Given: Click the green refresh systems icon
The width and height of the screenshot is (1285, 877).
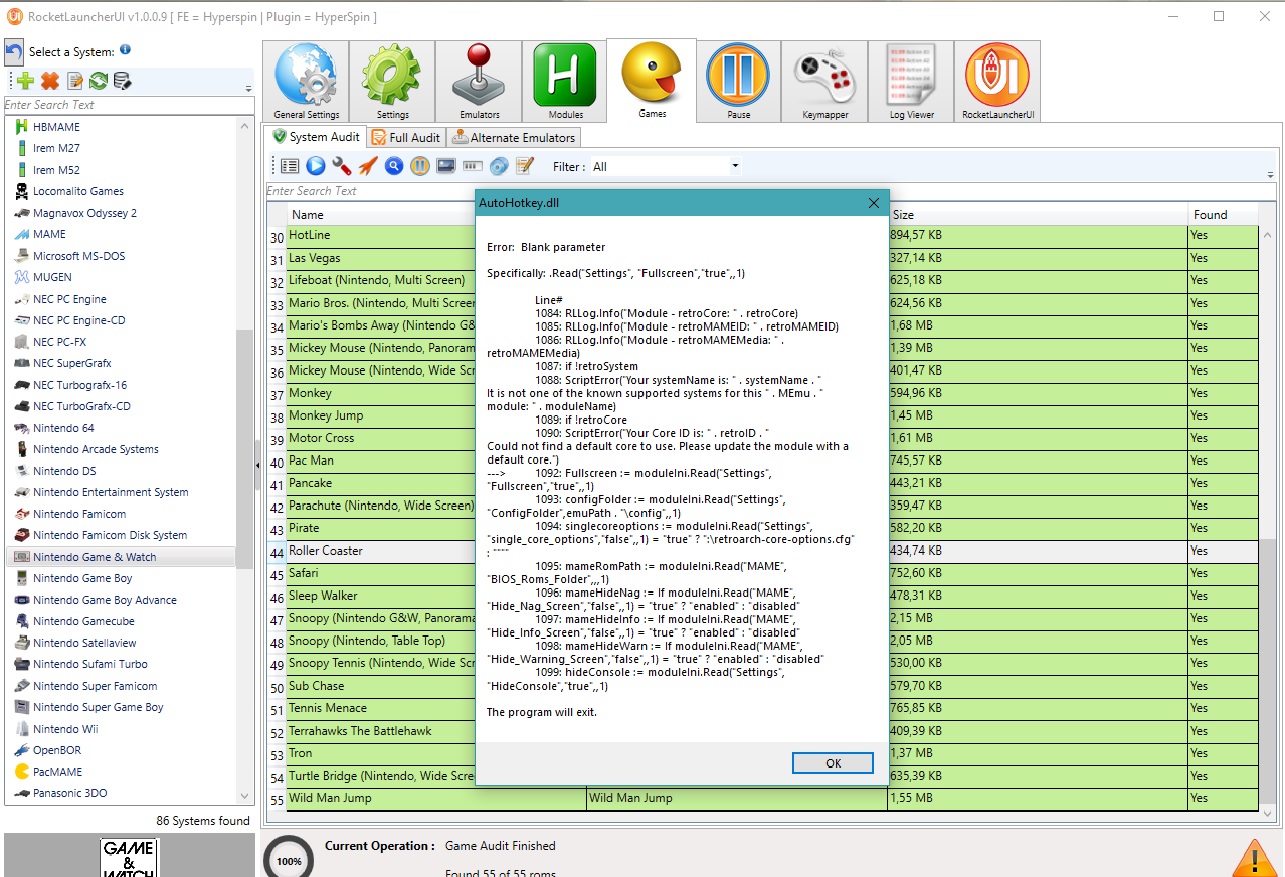Looking at the screenshot, I should tap(98, 81).
